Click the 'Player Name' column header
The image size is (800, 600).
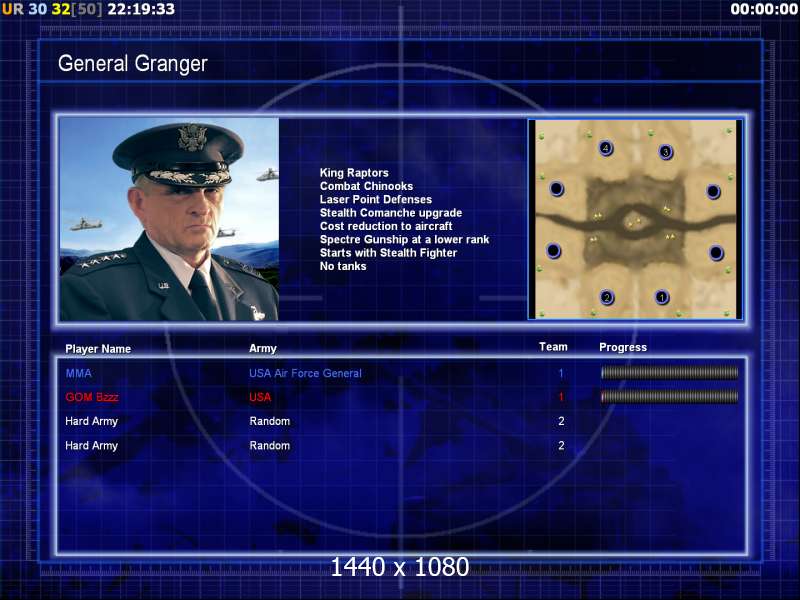tap(98, 349)
